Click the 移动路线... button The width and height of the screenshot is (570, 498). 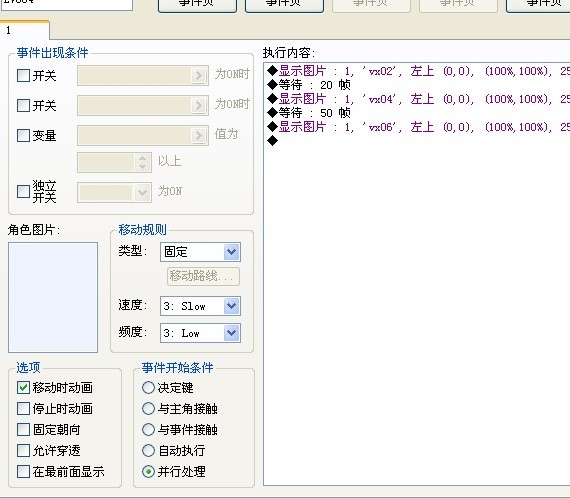(203, 277)
